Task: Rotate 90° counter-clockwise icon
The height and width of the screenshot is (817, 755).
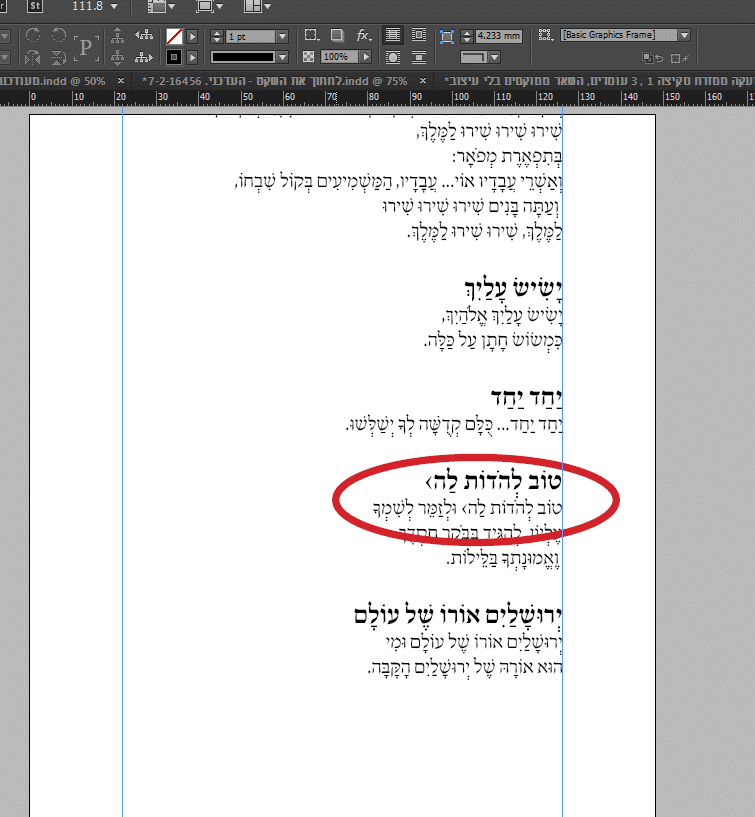Action: click(58, 35)
